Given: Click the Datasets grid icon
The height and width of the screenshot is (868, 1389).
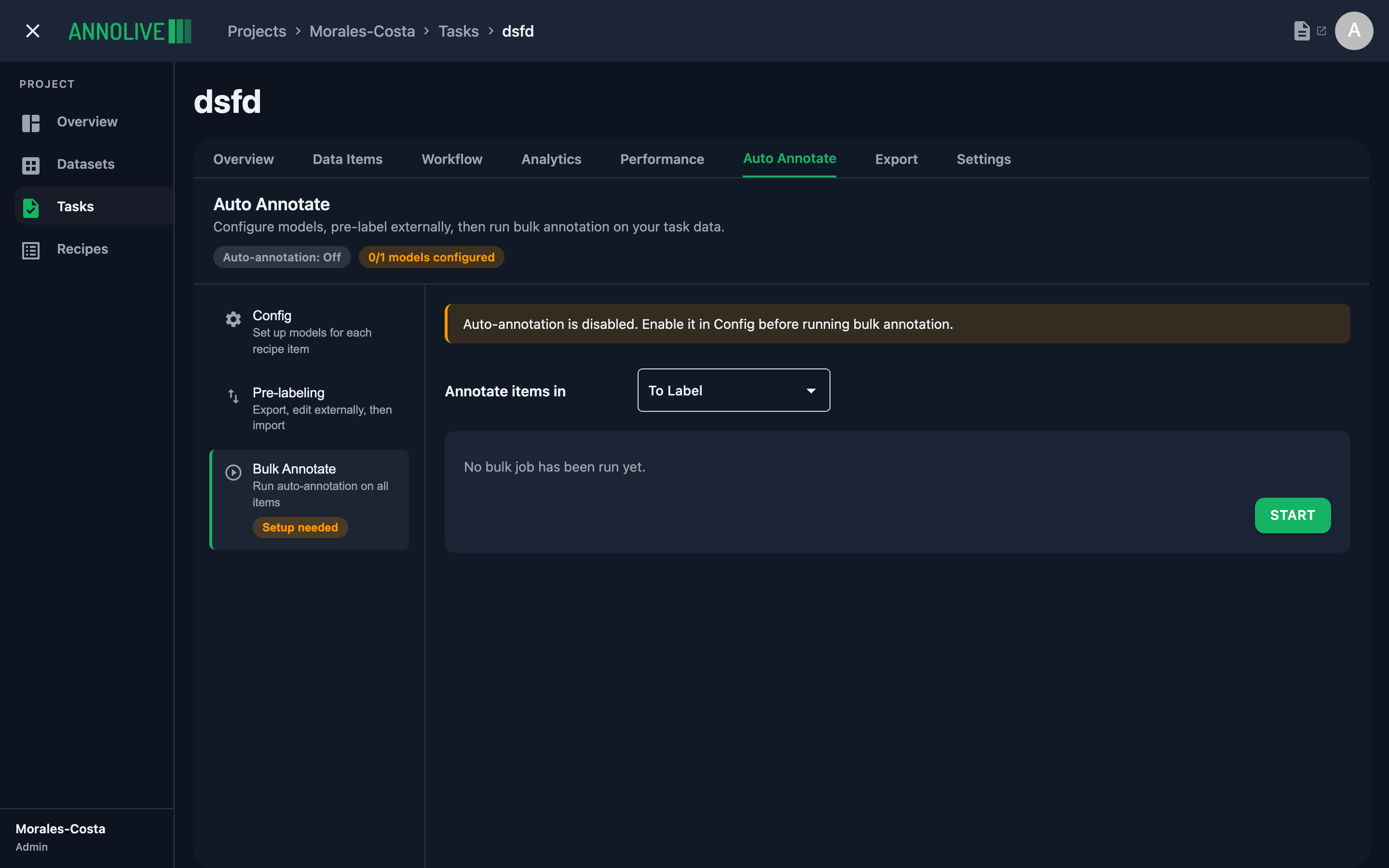Looking at the screenshot, I should coord(31,165).
